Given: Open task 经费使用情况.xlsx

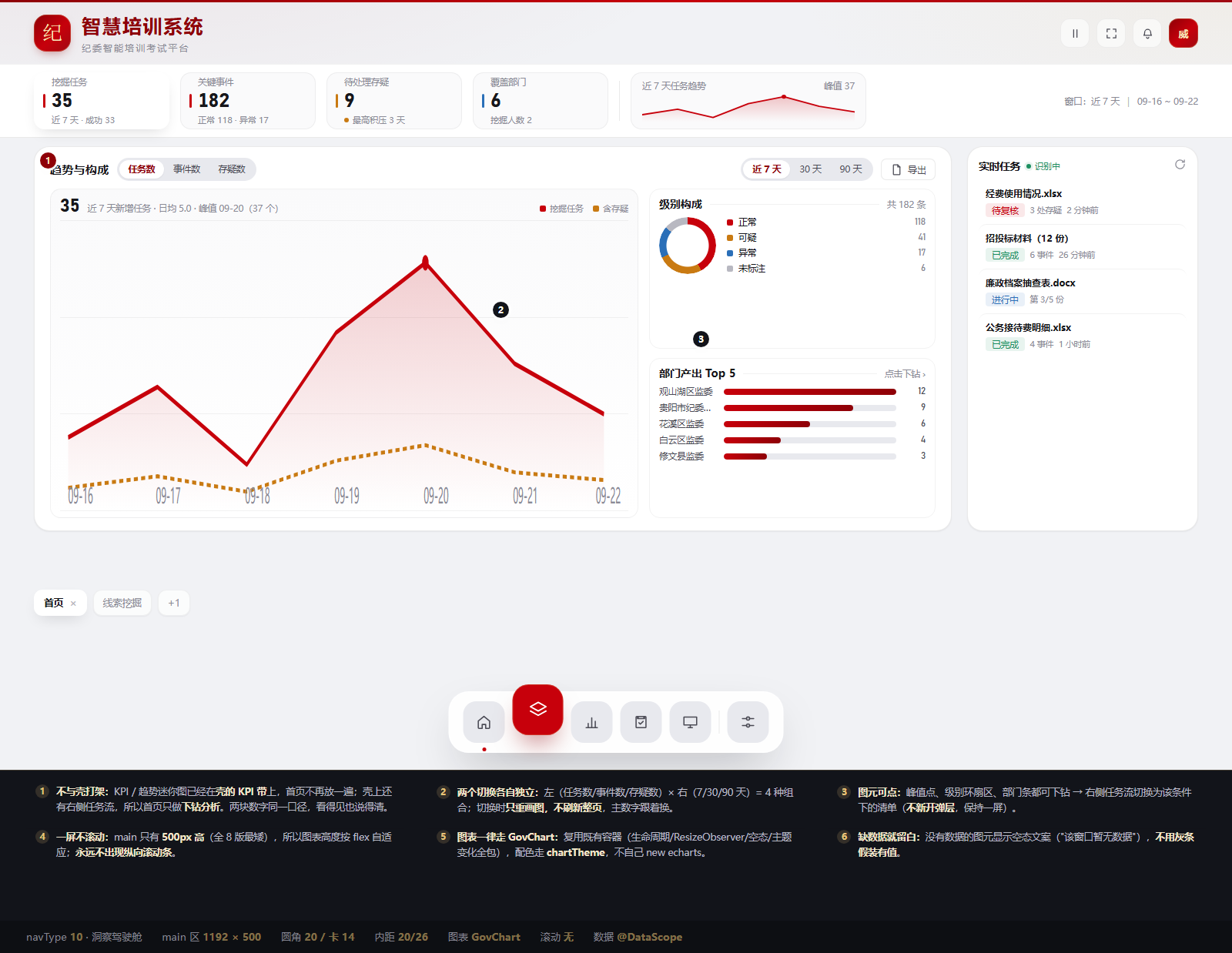Looking at the screenshot, I should coord(1083,202).
